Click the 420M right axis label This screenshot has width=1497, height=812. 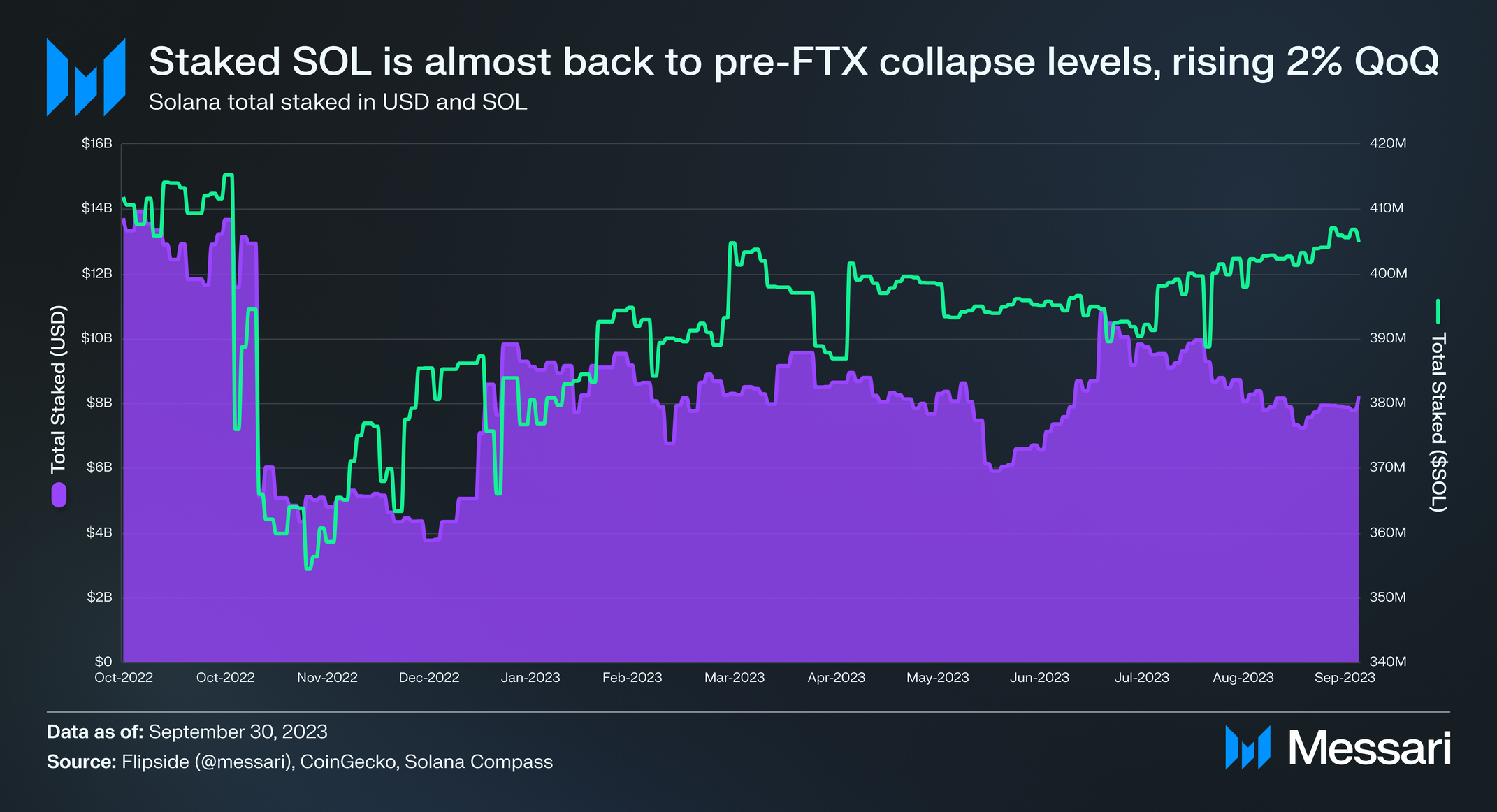pyautogui.click(x=1388, y=143)
